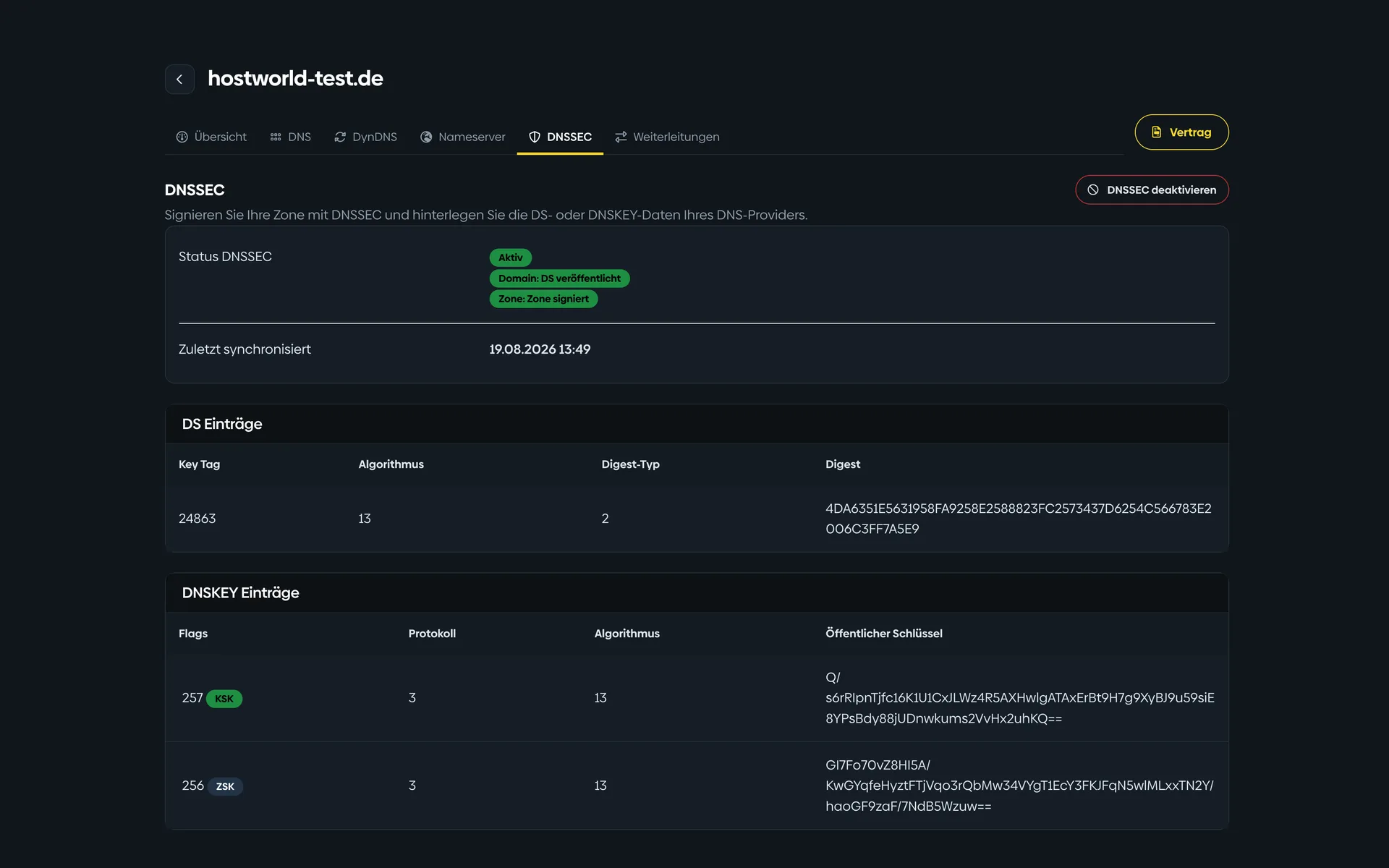Click DNSSEC deaktivieren button
This screenshot has width=1389, height=868.
pyautogui.click(x=1152, y=190)
